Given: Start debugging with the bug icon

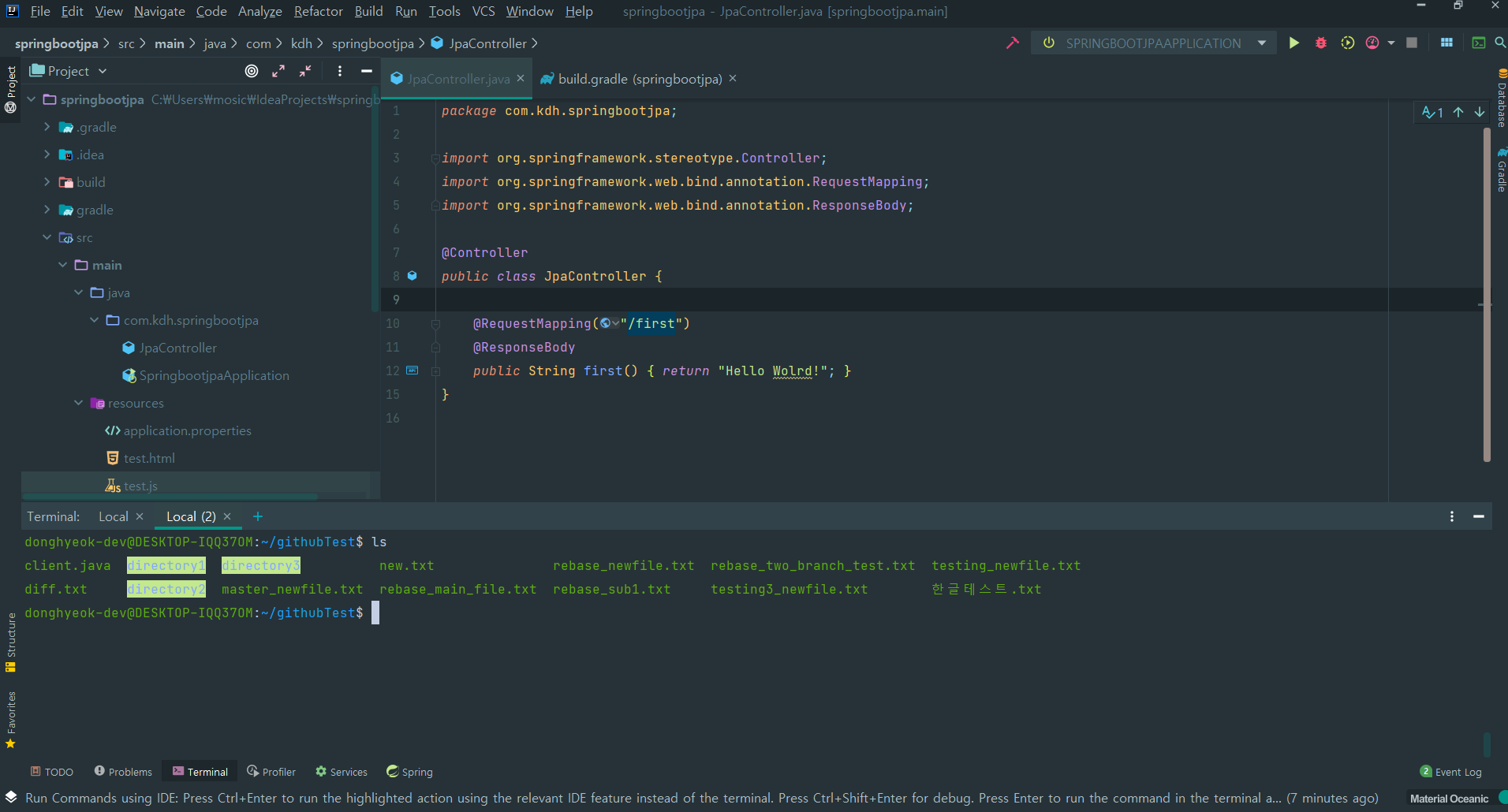Looking at the screenshot, I should click(x=1321, y=43).
